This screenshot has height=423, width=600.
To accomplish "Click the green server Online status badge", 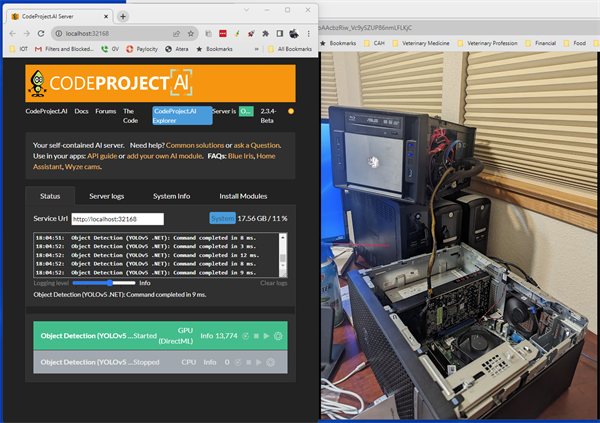I will point(246,111).
